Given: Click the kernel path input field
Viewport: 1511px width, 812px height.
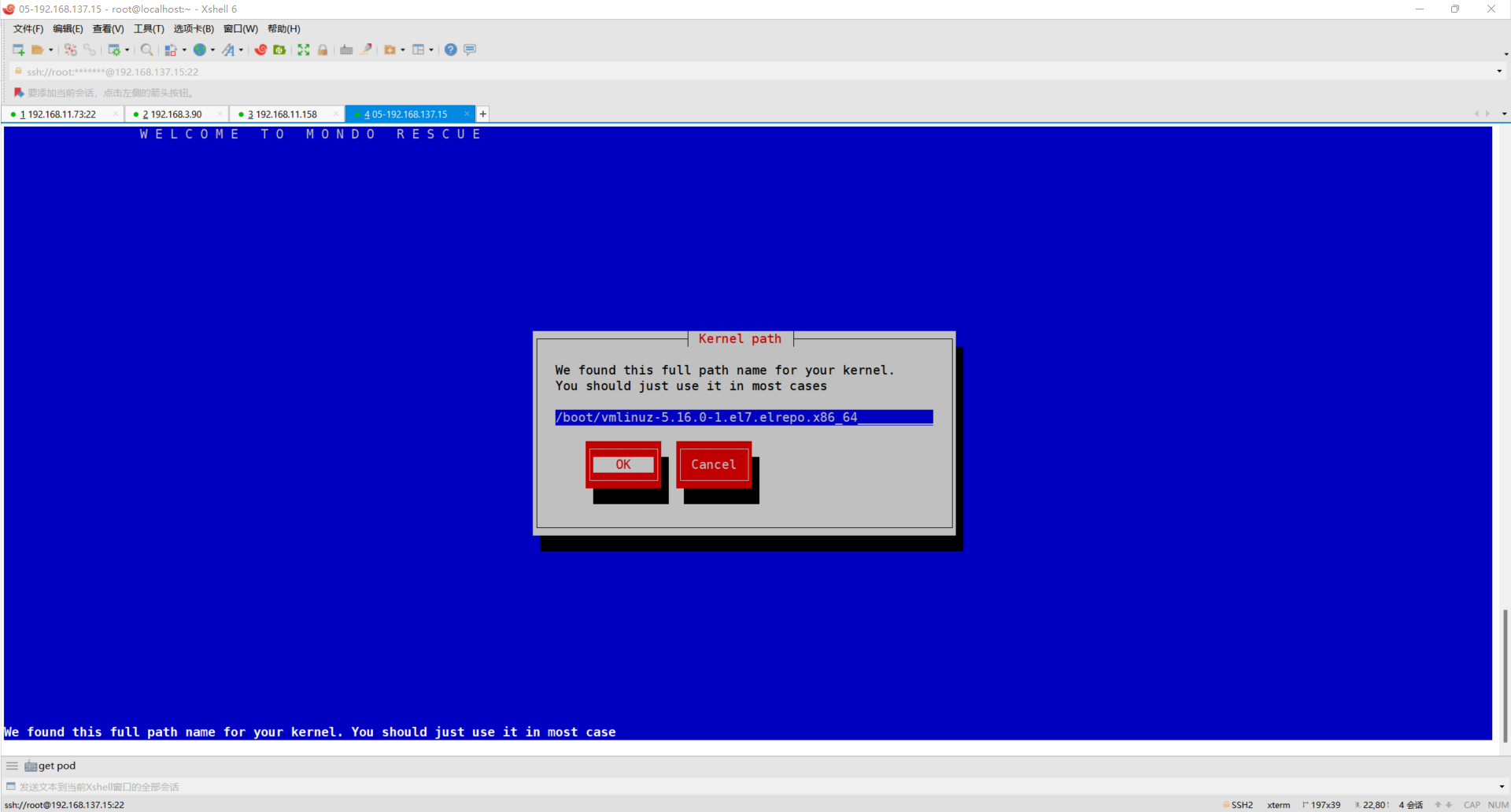Looking at the screenshot, I should [743, 417].
